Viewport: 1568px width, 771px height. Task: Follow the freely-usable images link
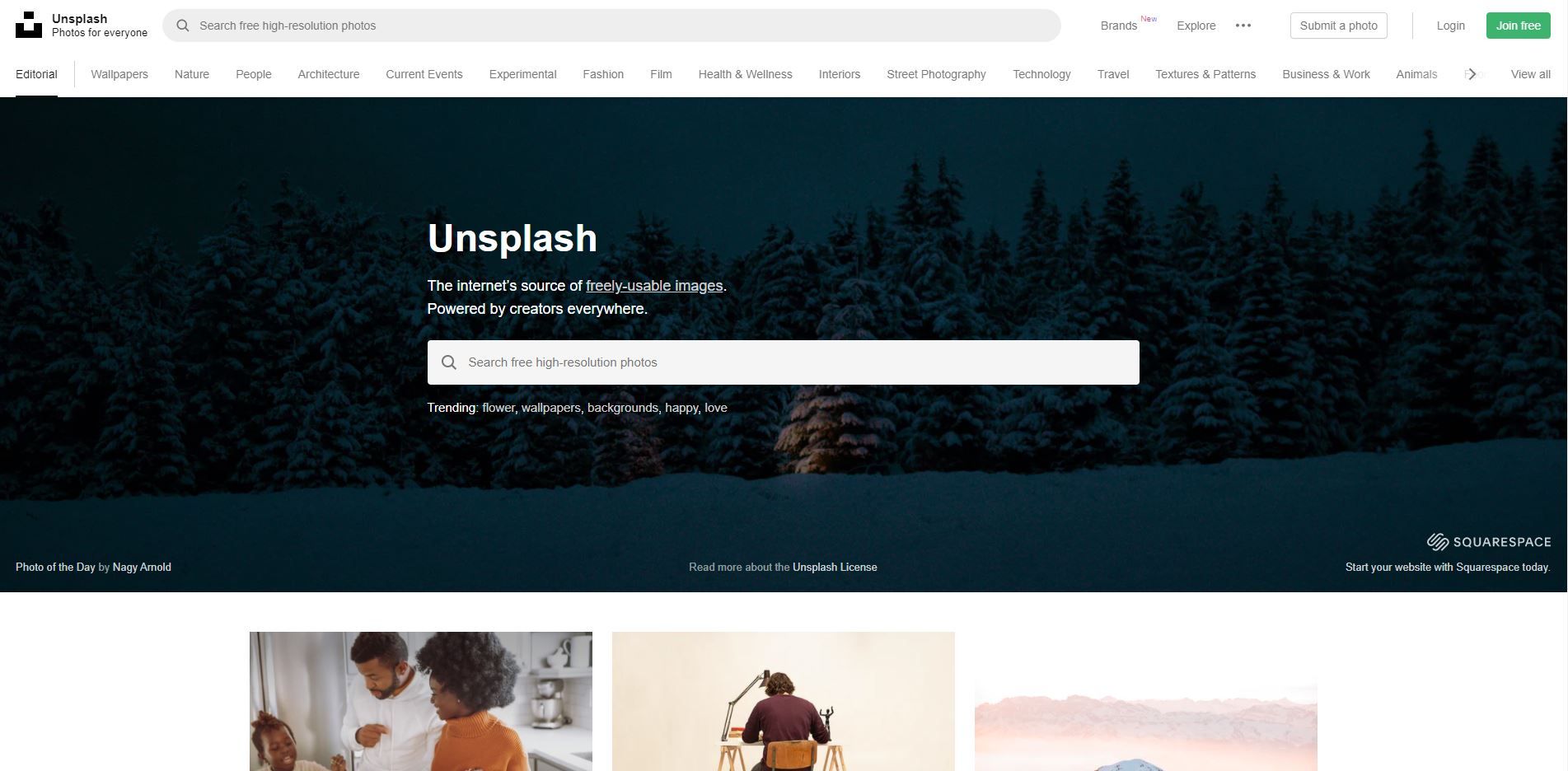654,286
